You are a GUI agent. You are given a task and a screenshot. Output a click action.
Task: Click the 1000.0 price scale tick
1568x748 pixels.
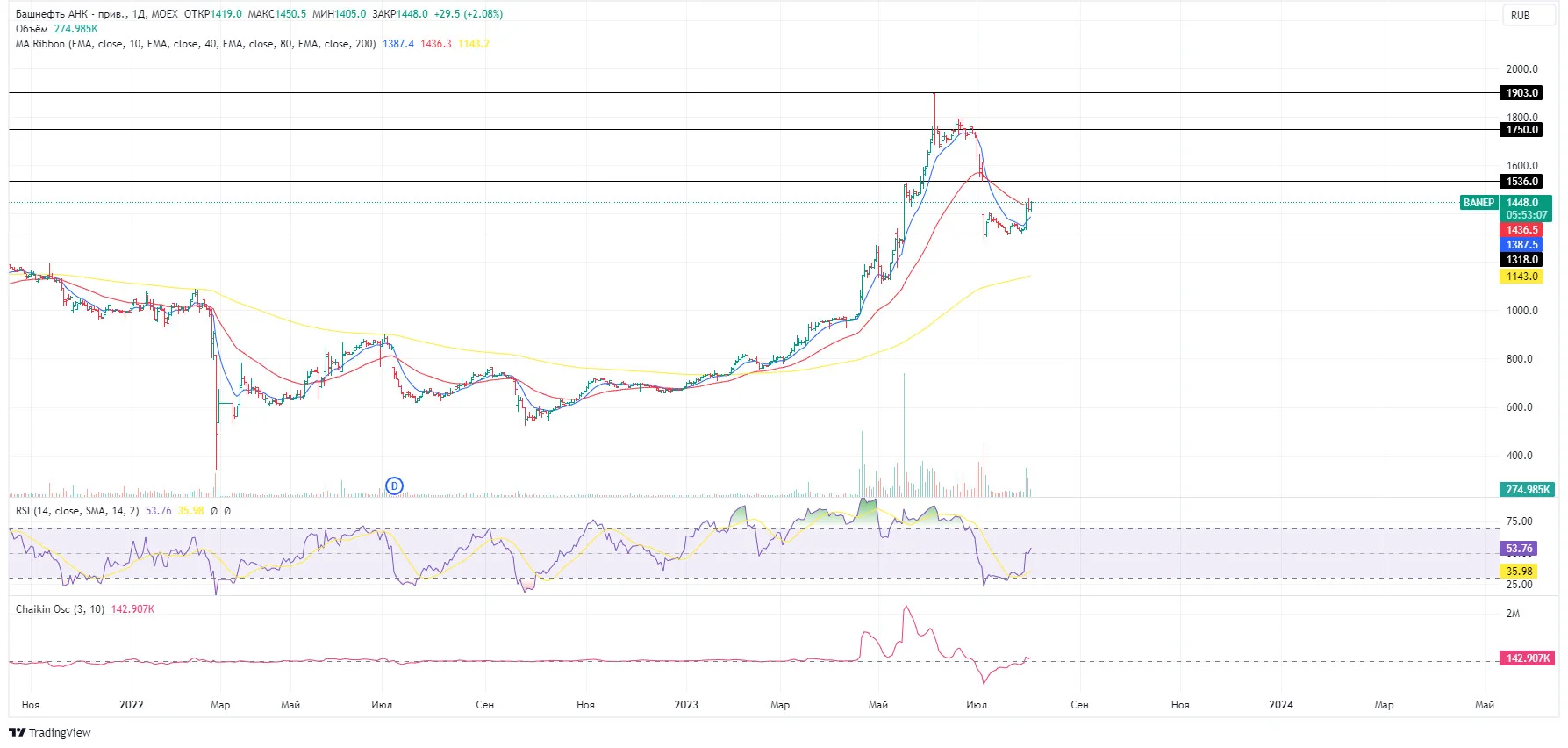(1522, 311)
